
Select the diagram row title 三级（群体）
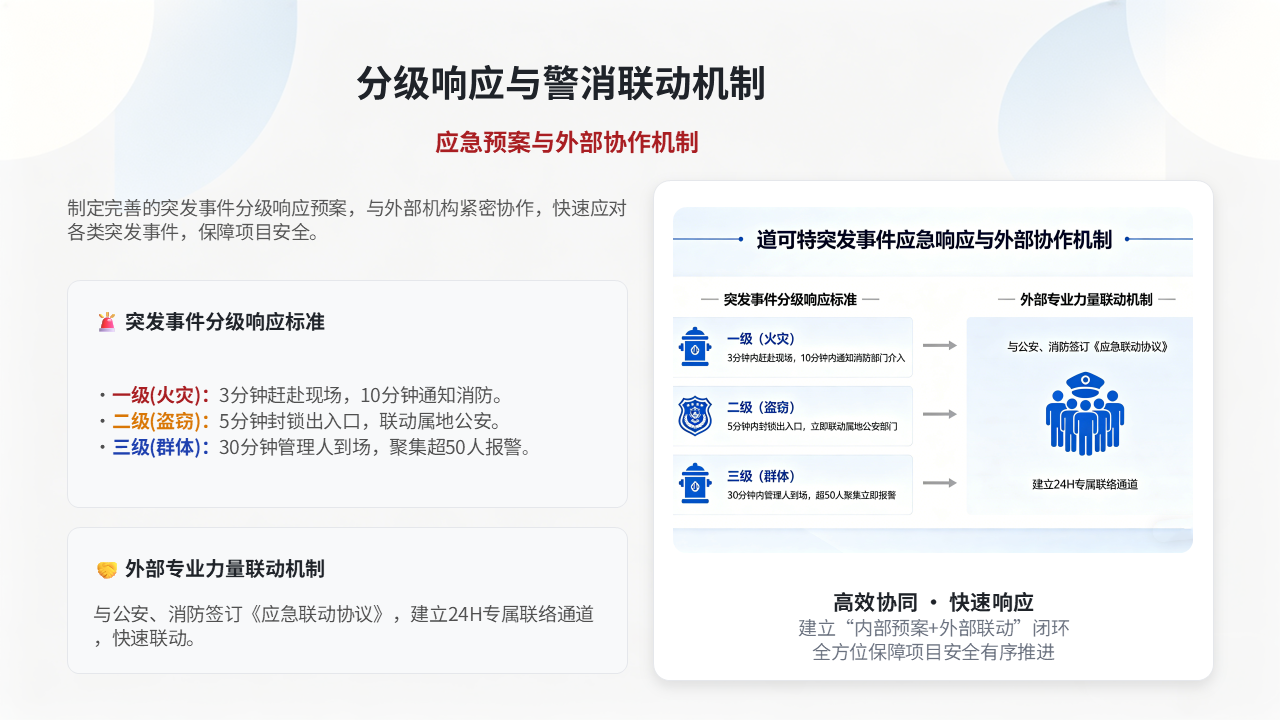point(761,476)
